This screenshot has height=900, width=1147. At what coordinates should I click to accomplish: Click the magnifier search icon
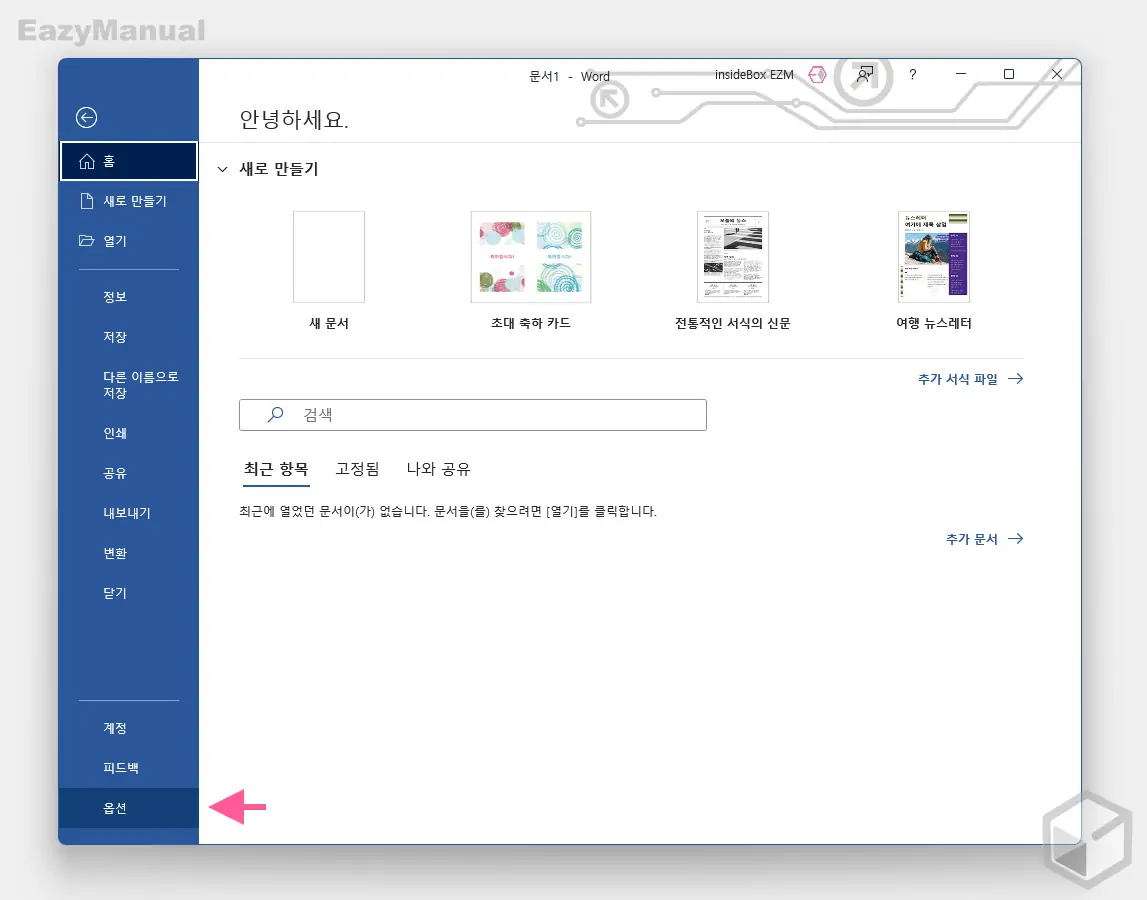point(275,415)
